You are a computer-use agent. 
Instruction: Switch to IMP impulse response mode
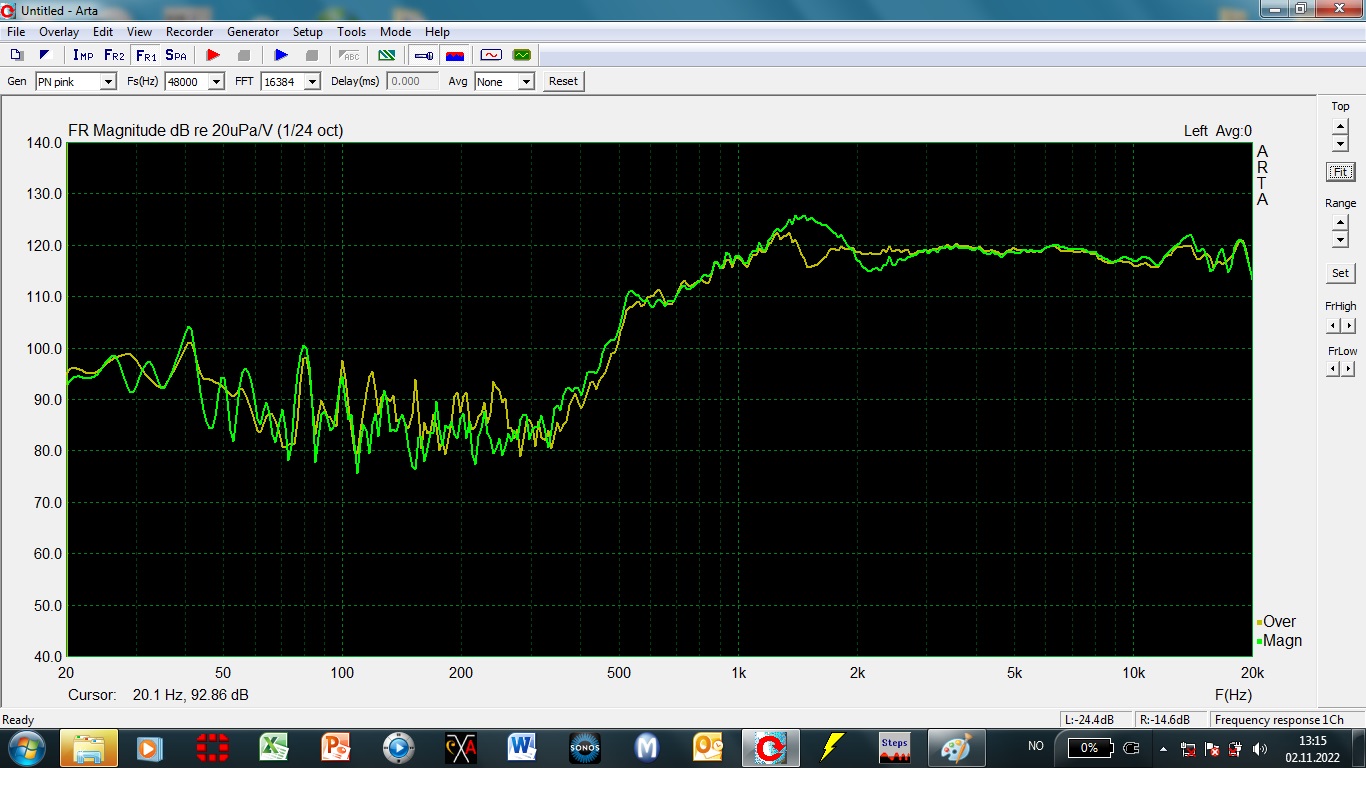pos(83,55)
